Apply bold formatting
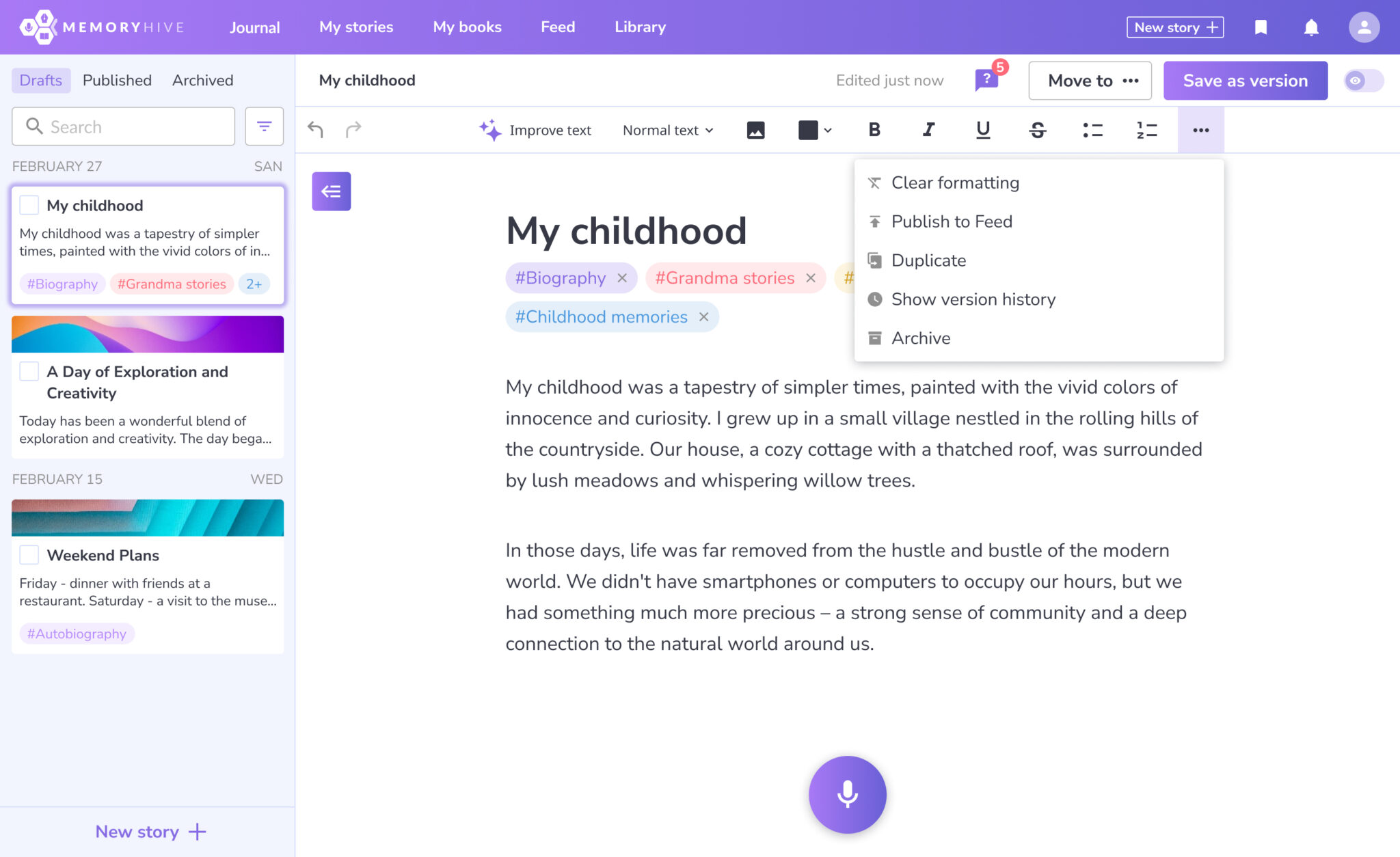 tap(874, 130)
